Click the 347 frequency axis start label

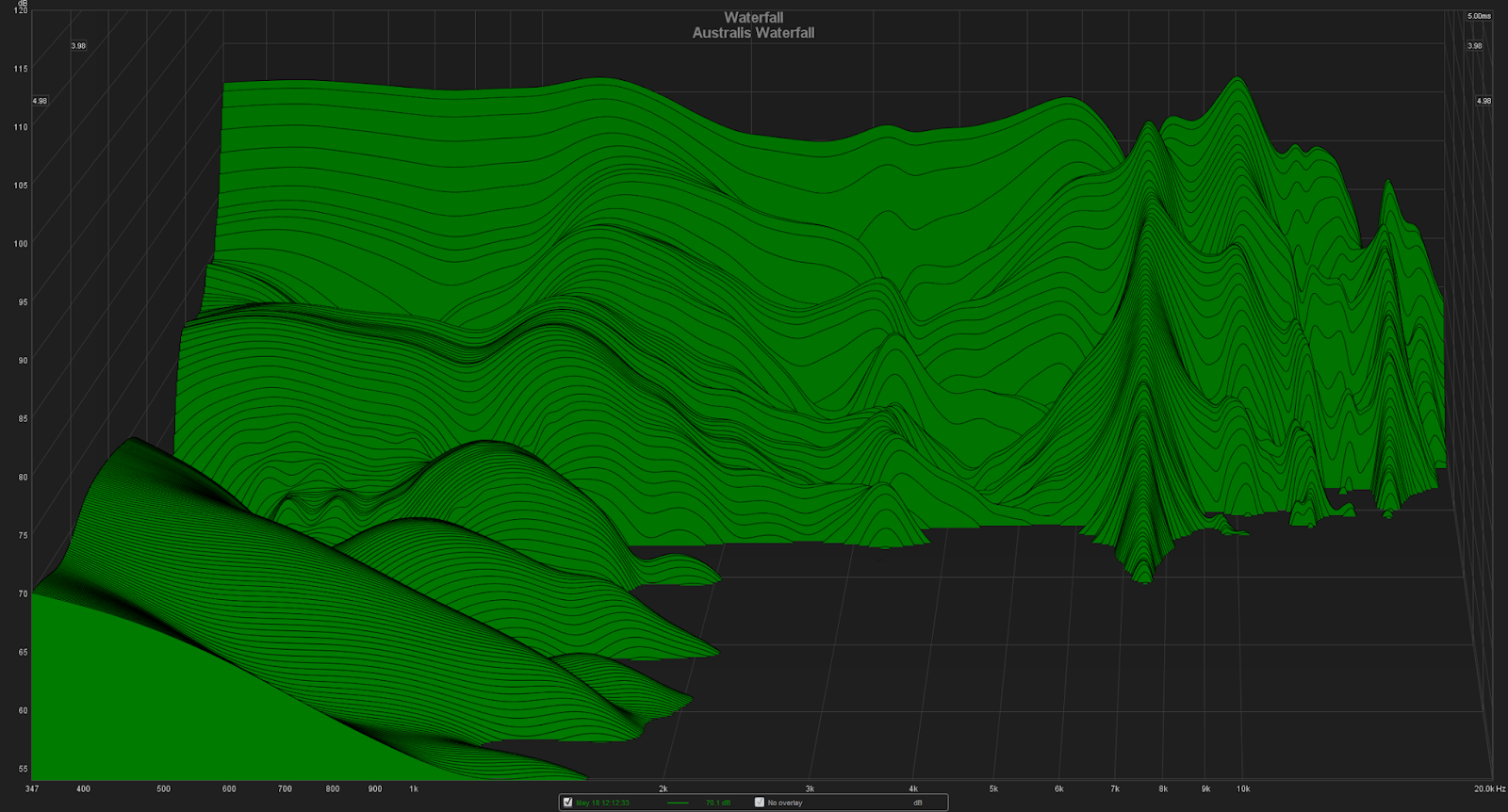32,788
